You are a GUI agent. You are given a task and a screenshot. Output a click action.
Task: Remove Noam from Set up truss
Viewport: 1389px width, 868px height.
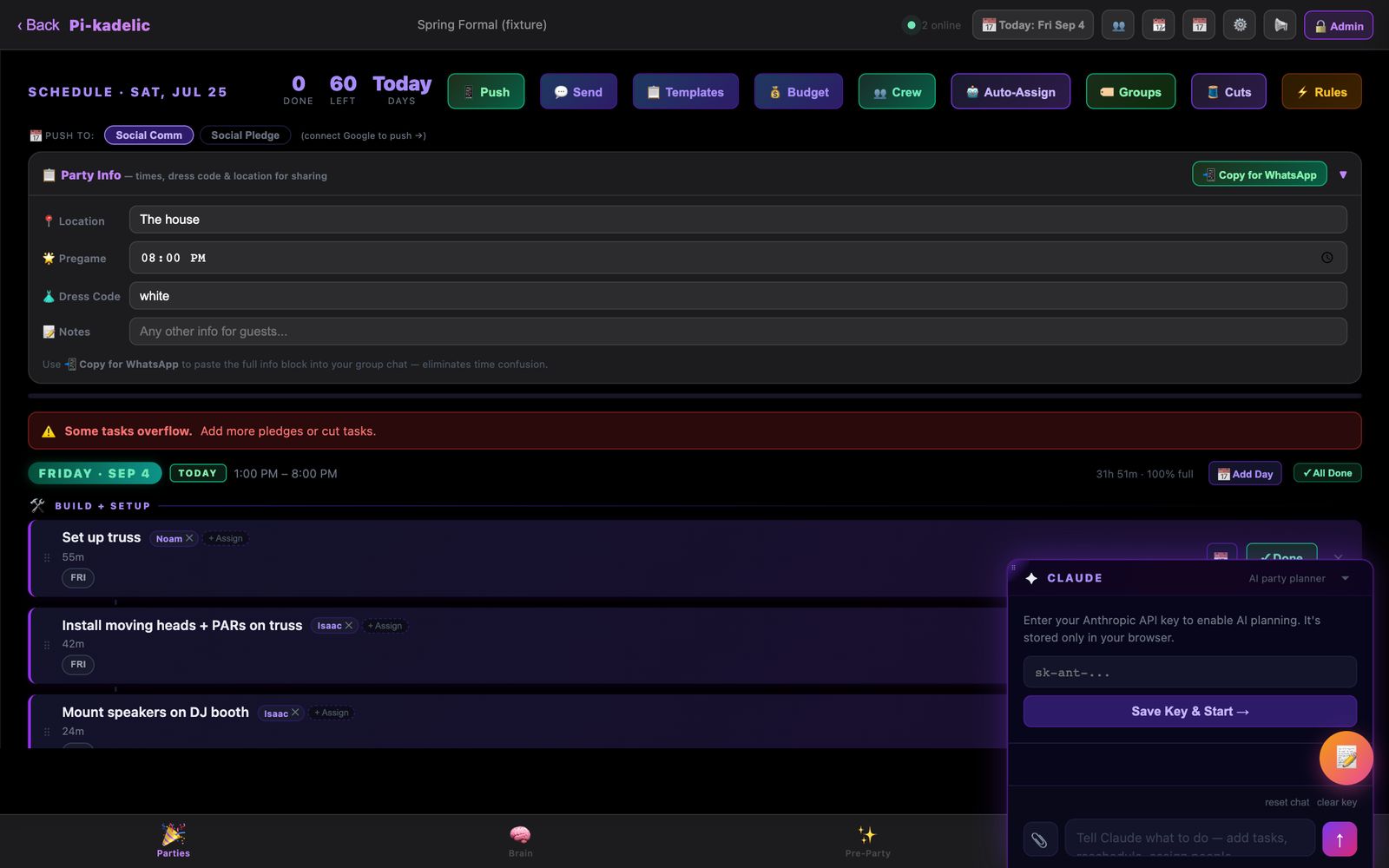189,538
